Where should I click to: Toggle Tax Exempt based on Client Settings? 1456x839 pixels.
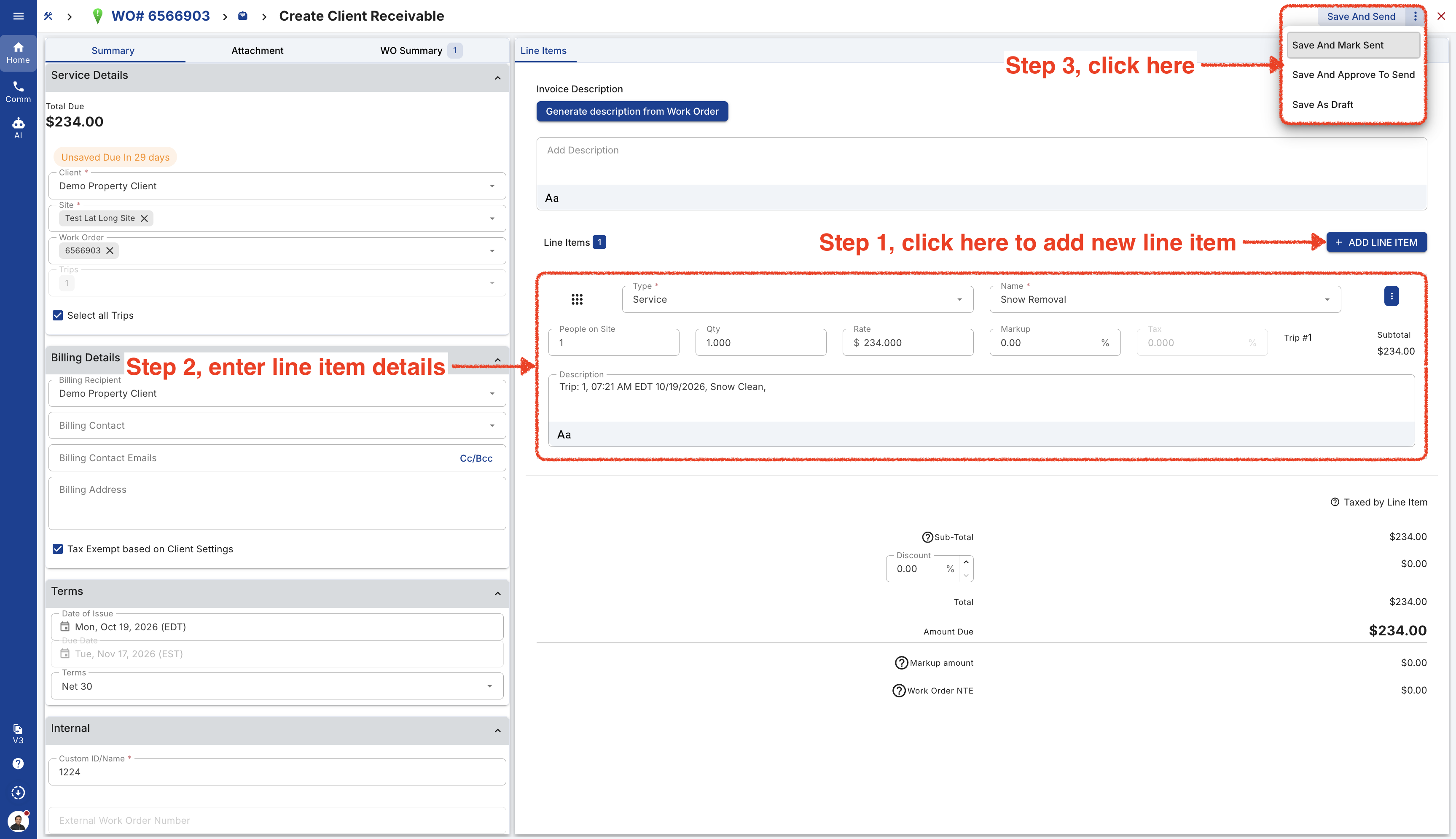(x=58, y=549)
